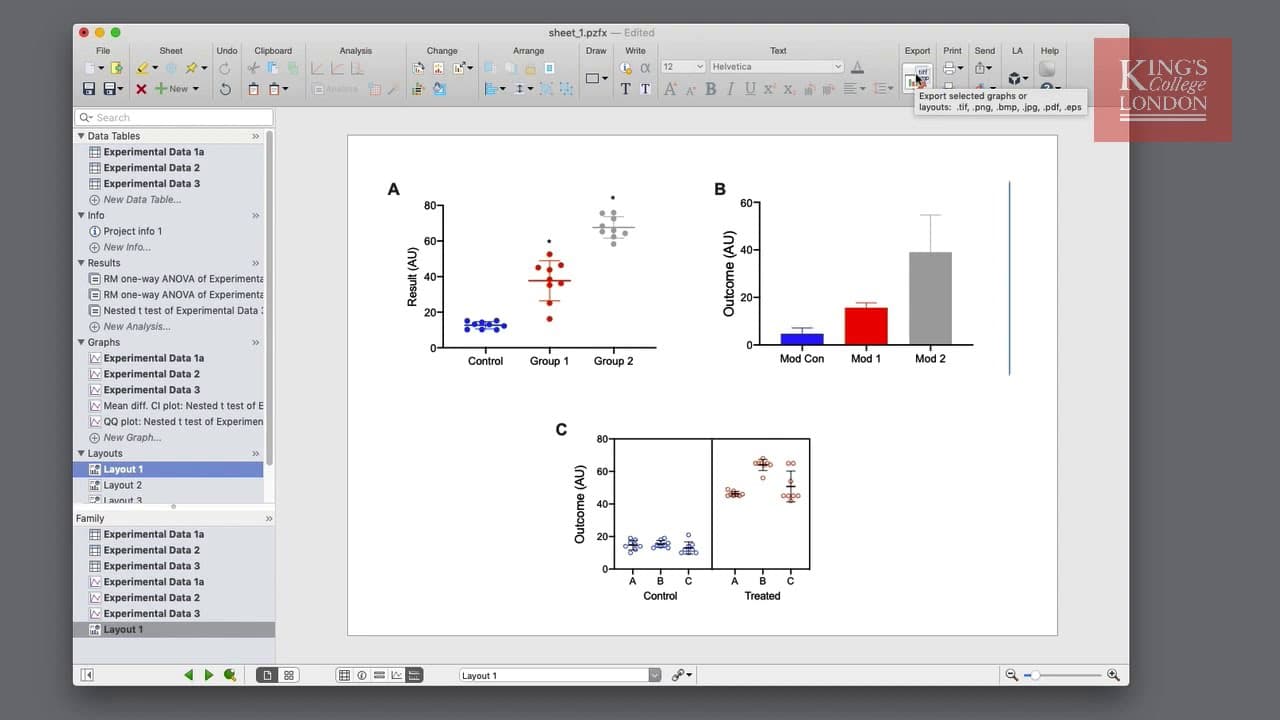The height and width of the screenshot is (720, 1280).
Task: Open the font size 12 dropdown
Action: click(684, 67)
